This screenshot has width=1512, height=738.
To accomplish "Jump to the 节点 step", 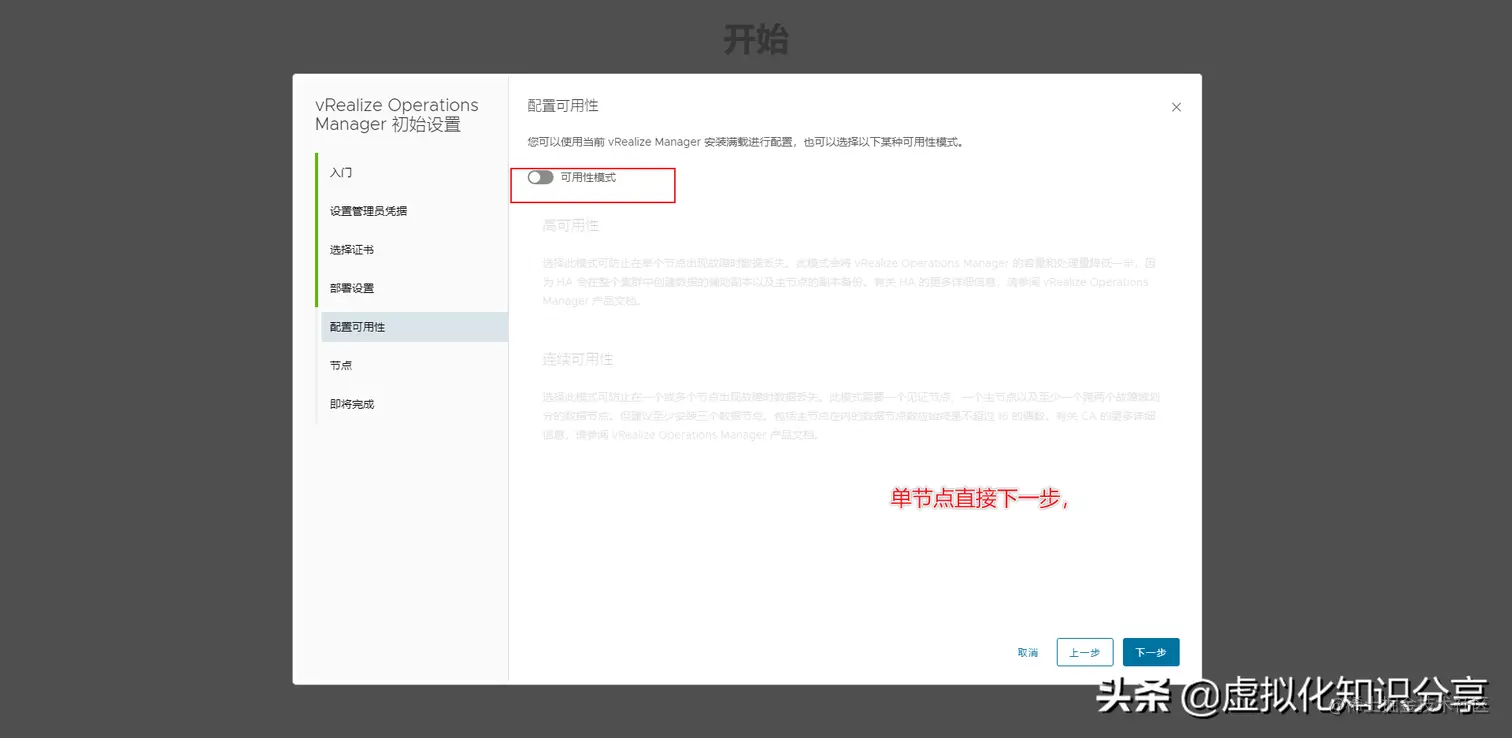I will [341, 365].
